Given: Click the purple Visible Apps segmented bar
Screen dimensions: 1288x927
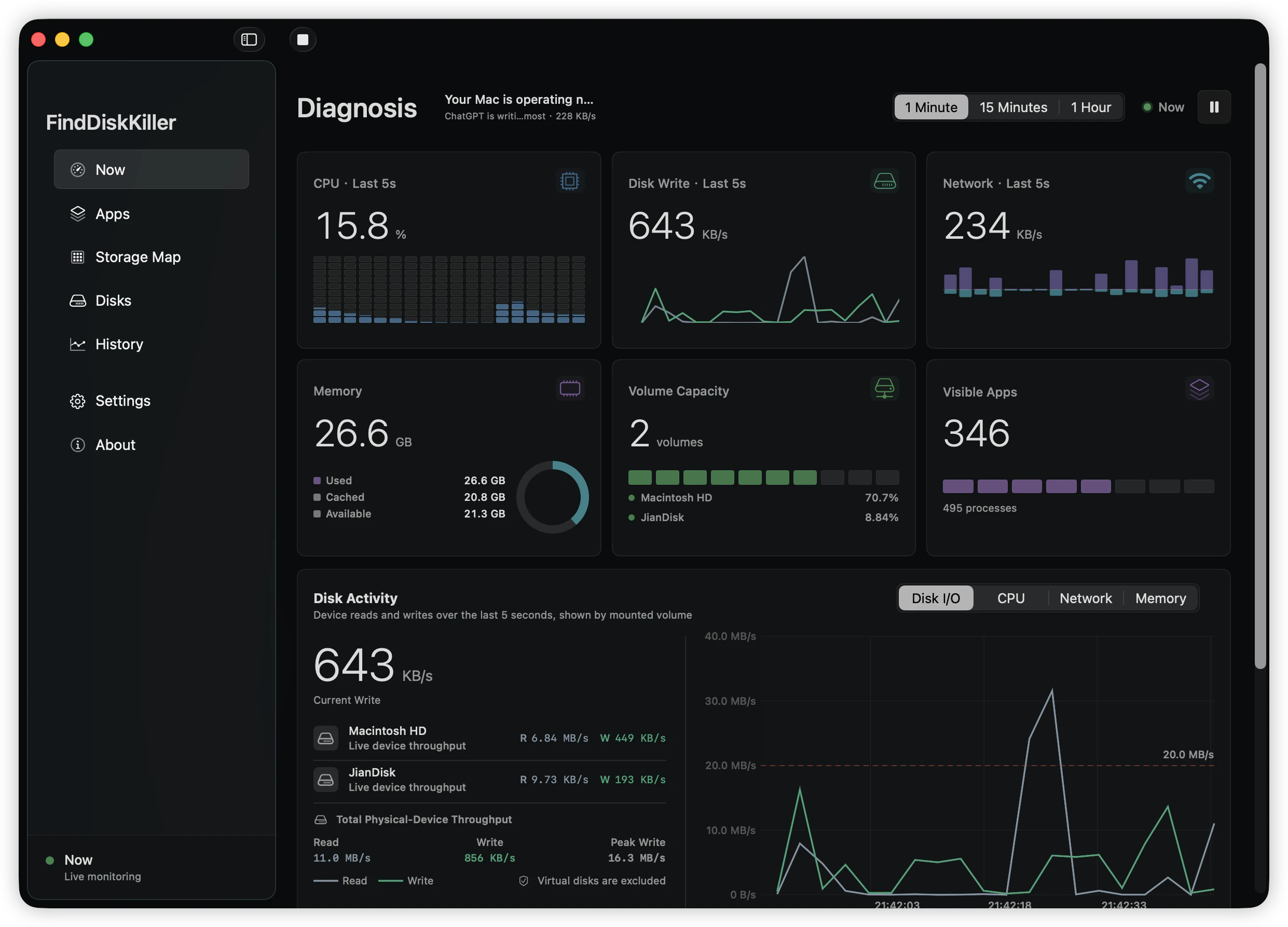Looking at the screenshot, I should click(1078, 486).
